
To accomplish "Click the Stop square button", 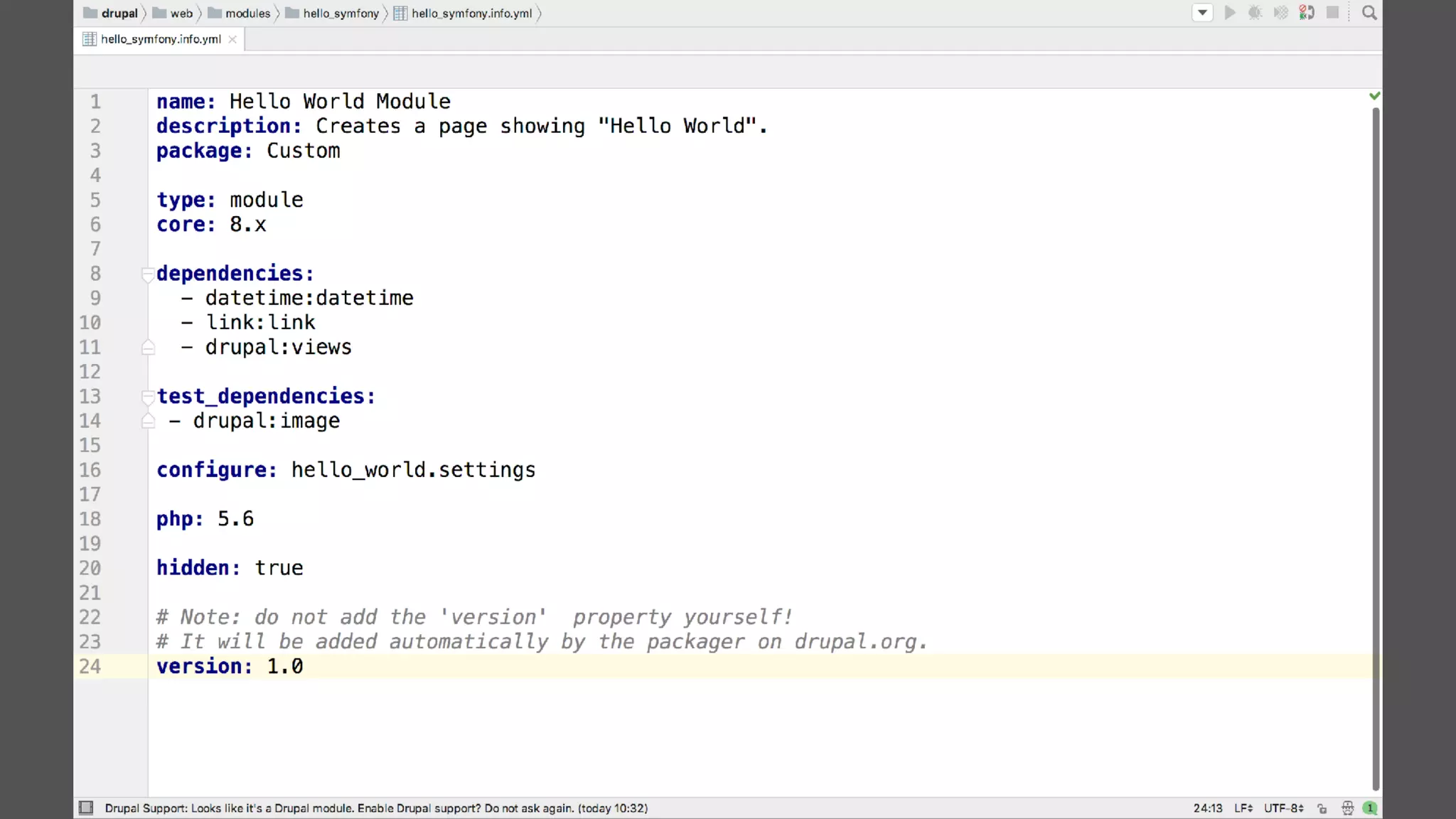I will (1332, 13).
